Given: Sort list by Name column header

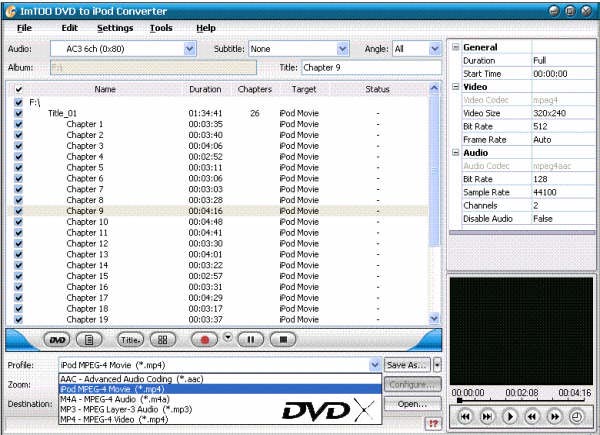Looking at the screenshot, I should (105, 90).
